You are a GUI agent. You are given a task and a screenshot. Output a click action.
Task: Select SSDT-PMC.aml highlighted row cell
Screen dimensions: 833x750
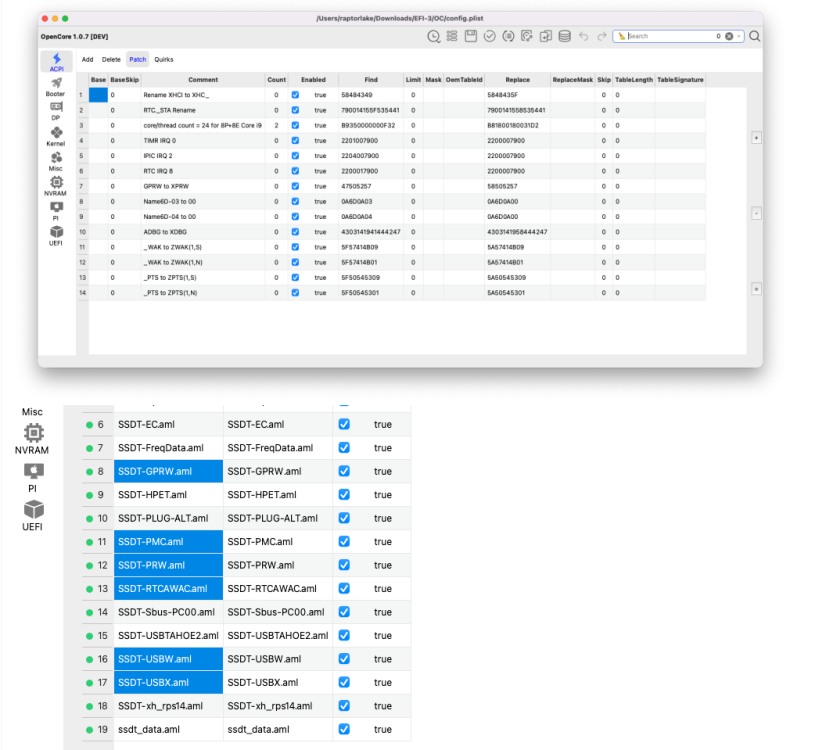pyautogui.click(x=168, y=542)
